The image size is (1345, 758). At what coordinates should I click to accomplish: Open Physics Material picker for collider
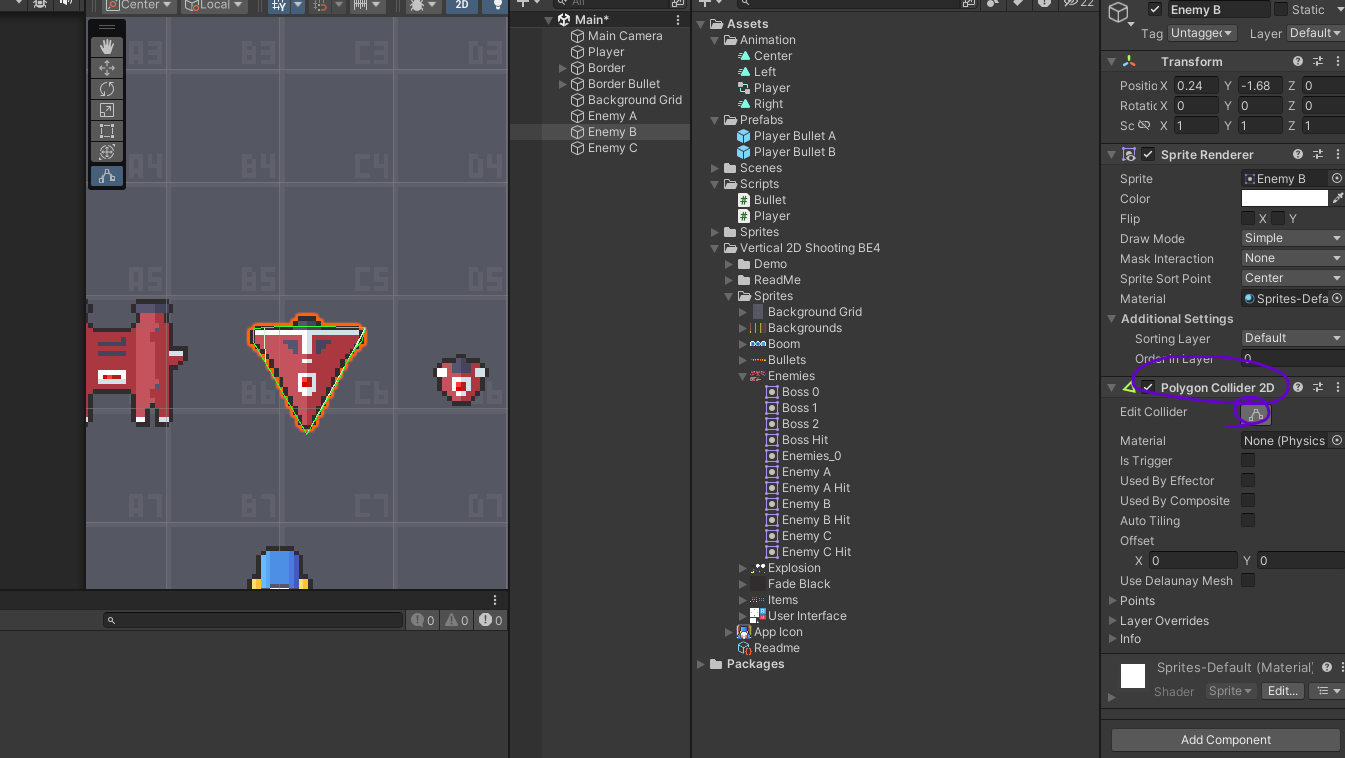click(1337, 441)
